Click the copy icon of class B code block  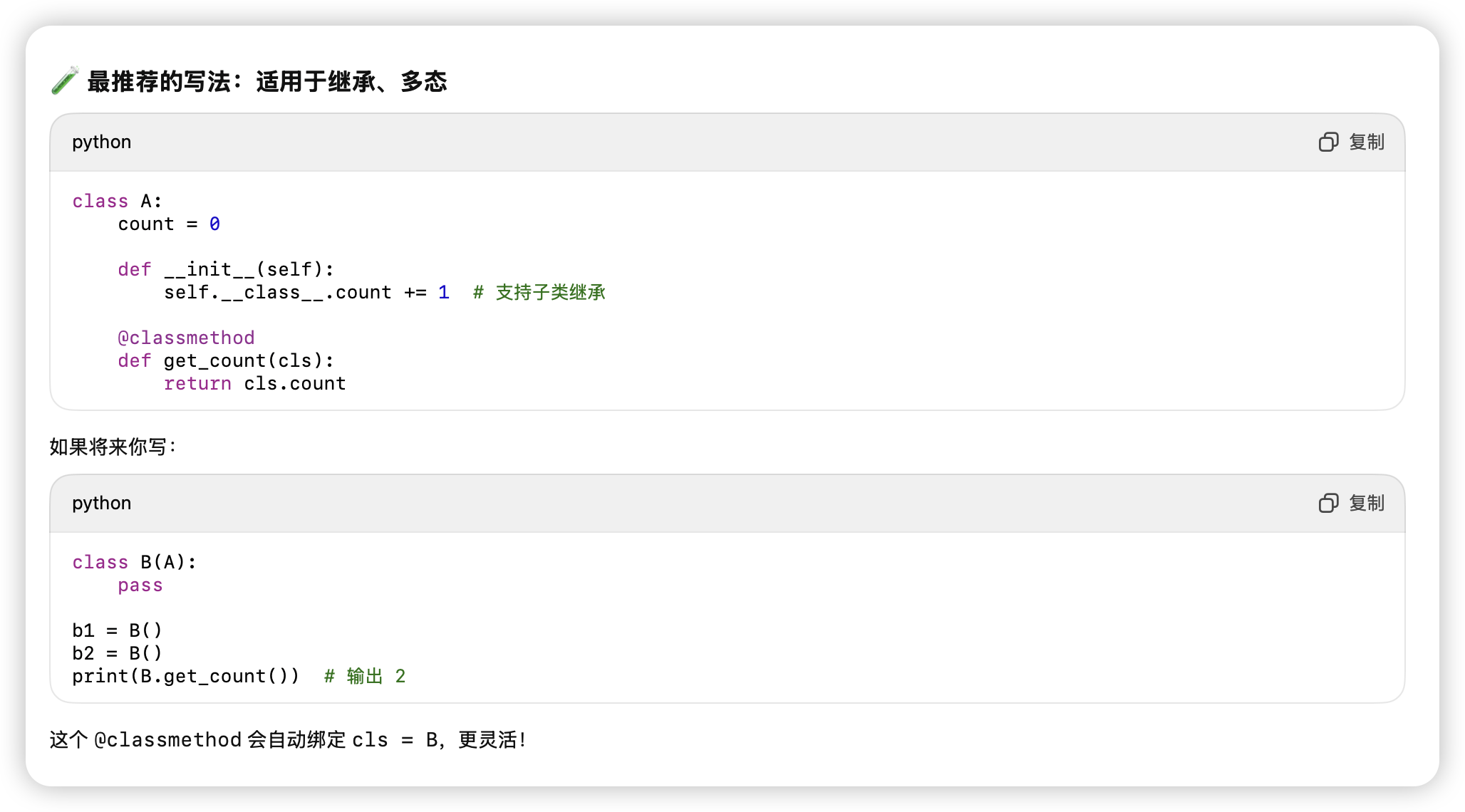click(1328, 504)
